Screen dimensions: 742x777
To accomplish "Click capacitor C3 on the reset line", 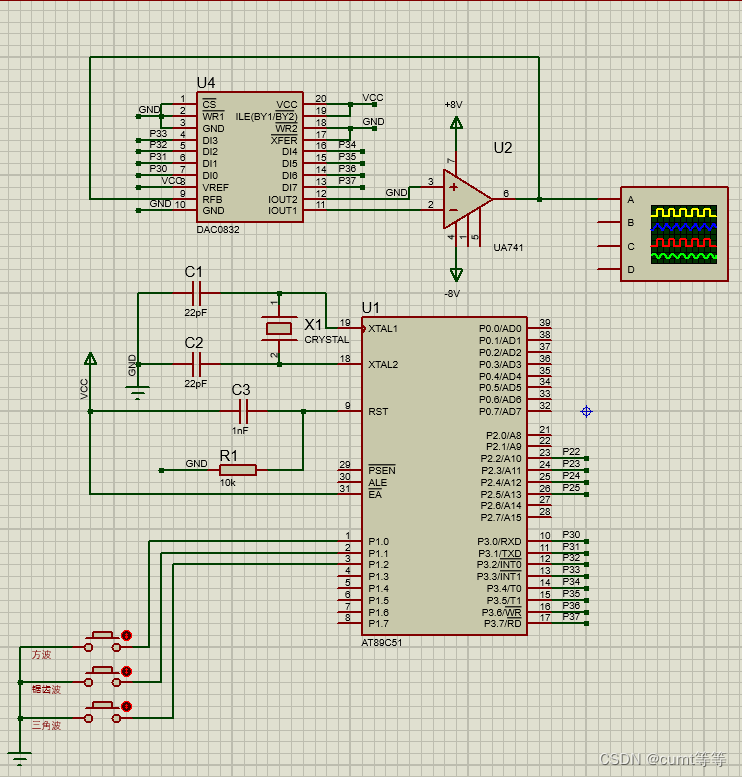I will [242, 410].
